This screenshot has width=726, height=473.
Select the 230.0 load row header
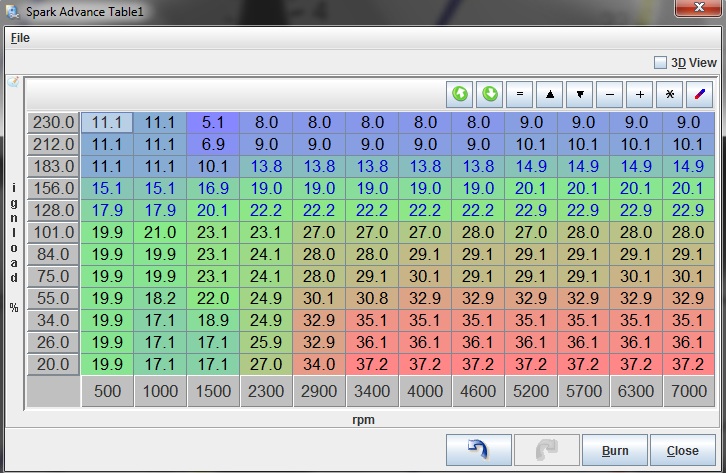click(x=53, y=122)
